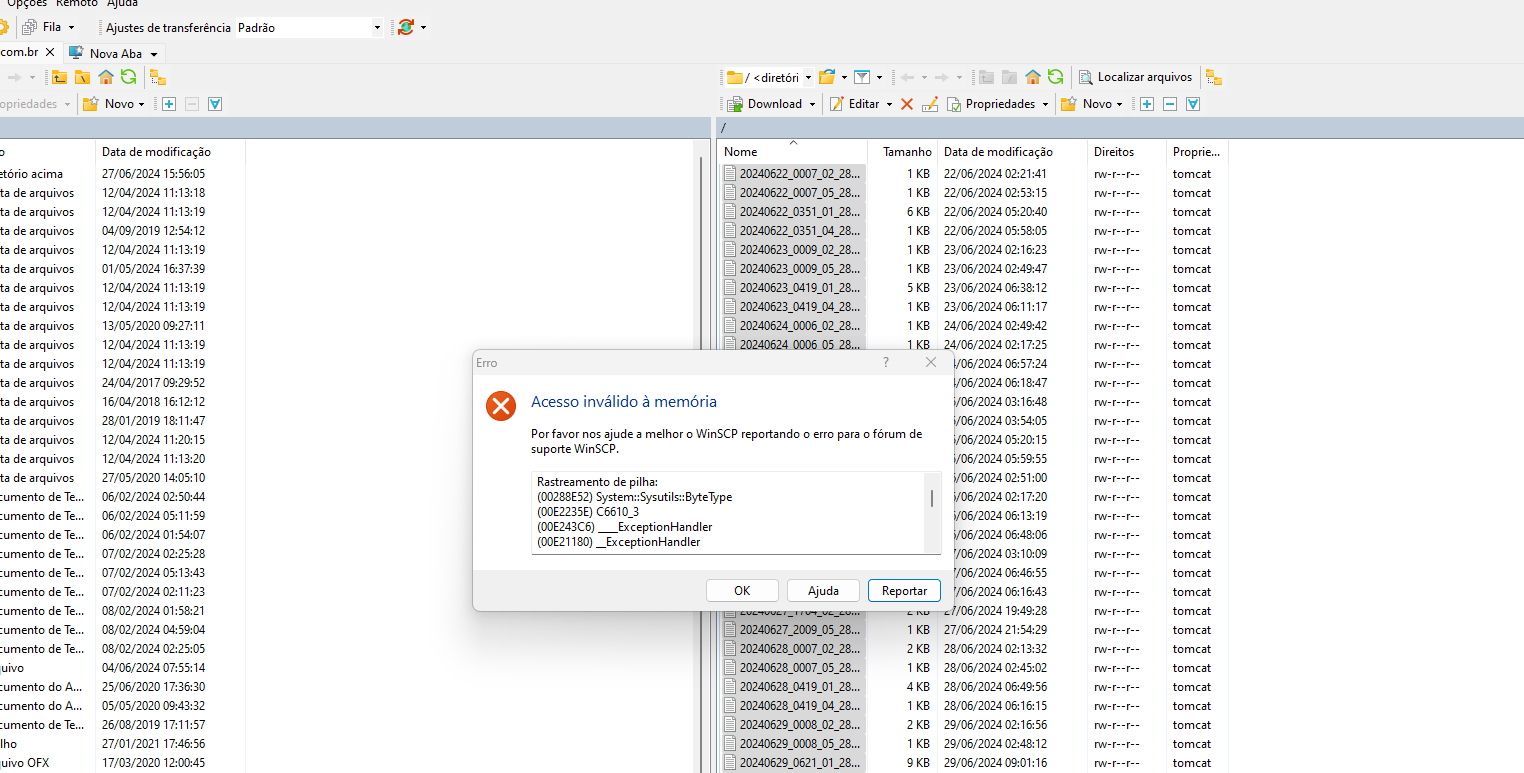Click the local panel home folder icon
The height and width of the screenshot is (773, 1524).
[105, 77]
